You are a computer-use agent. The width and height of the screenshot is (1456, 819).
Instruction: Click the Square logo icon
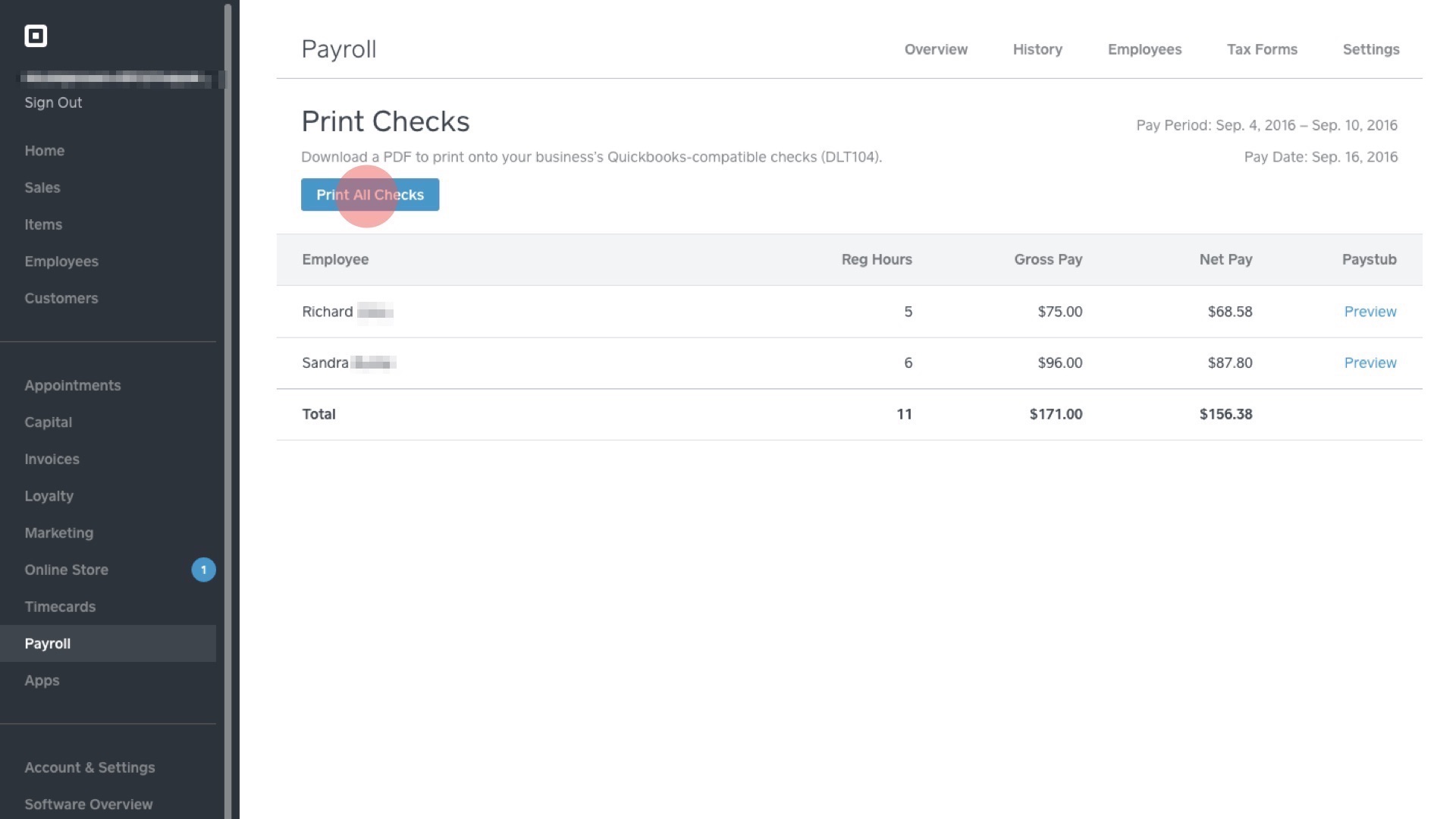tap(36, 36)
